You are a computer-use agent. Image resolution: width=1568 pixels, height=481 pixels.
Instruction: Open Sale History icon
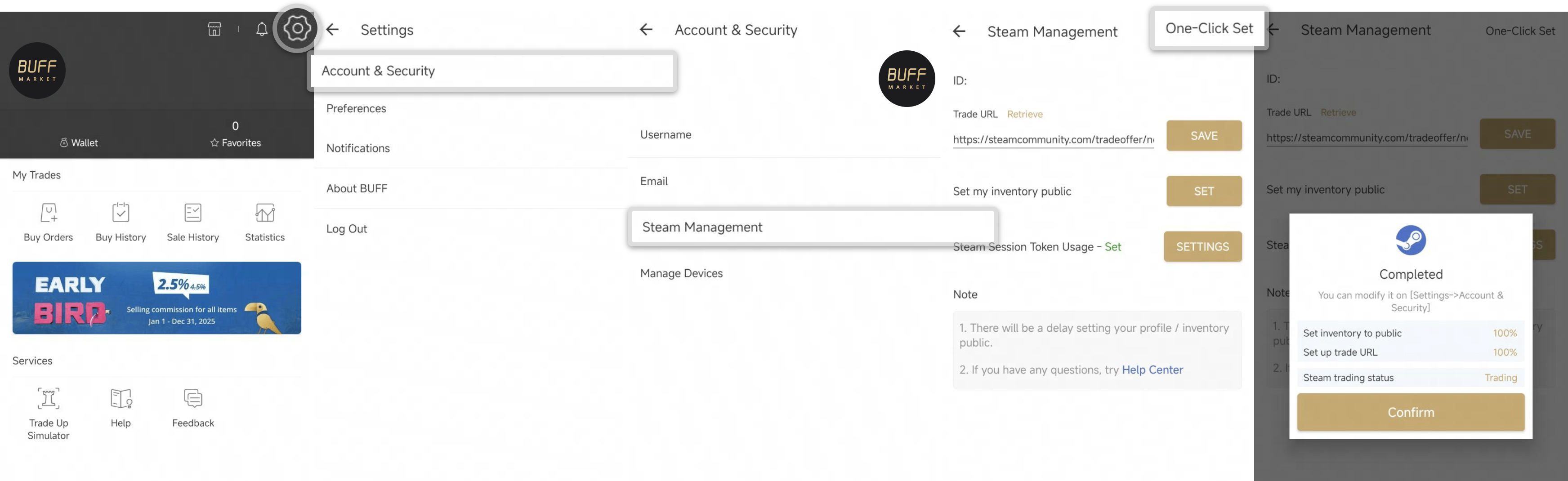193,213
